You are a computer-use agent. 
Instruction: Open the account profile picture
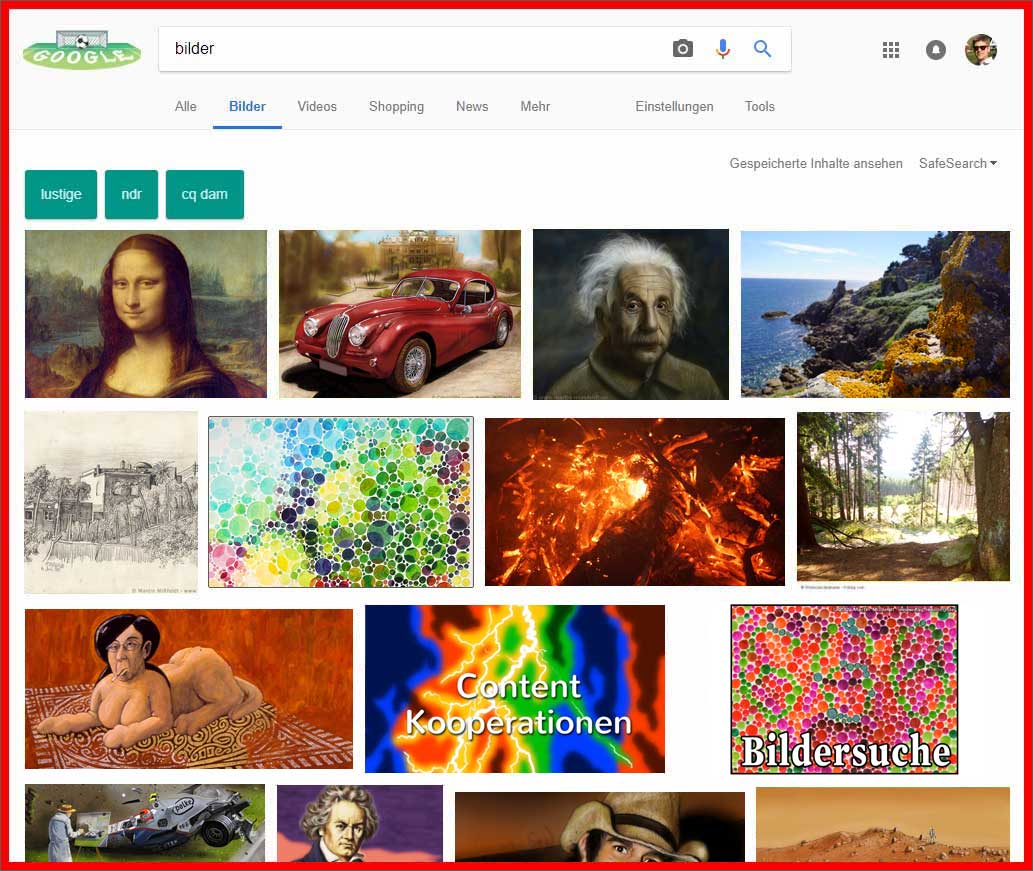981,50
